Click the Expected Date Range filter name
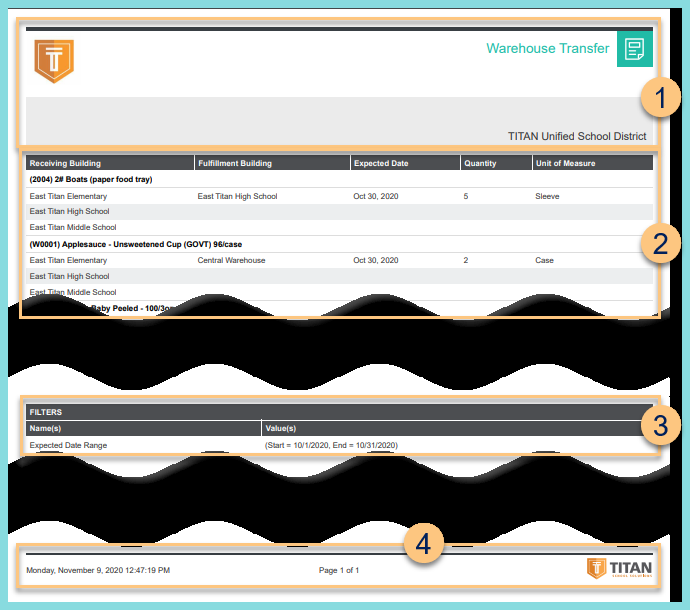Viewport: 690px width, 610px height. [68, 445]
